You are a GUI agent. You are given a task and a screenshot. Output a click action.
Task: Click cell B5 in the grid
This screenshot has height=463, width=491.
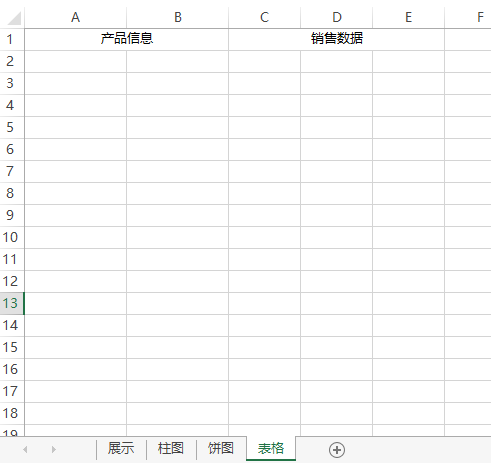[178, 127]
